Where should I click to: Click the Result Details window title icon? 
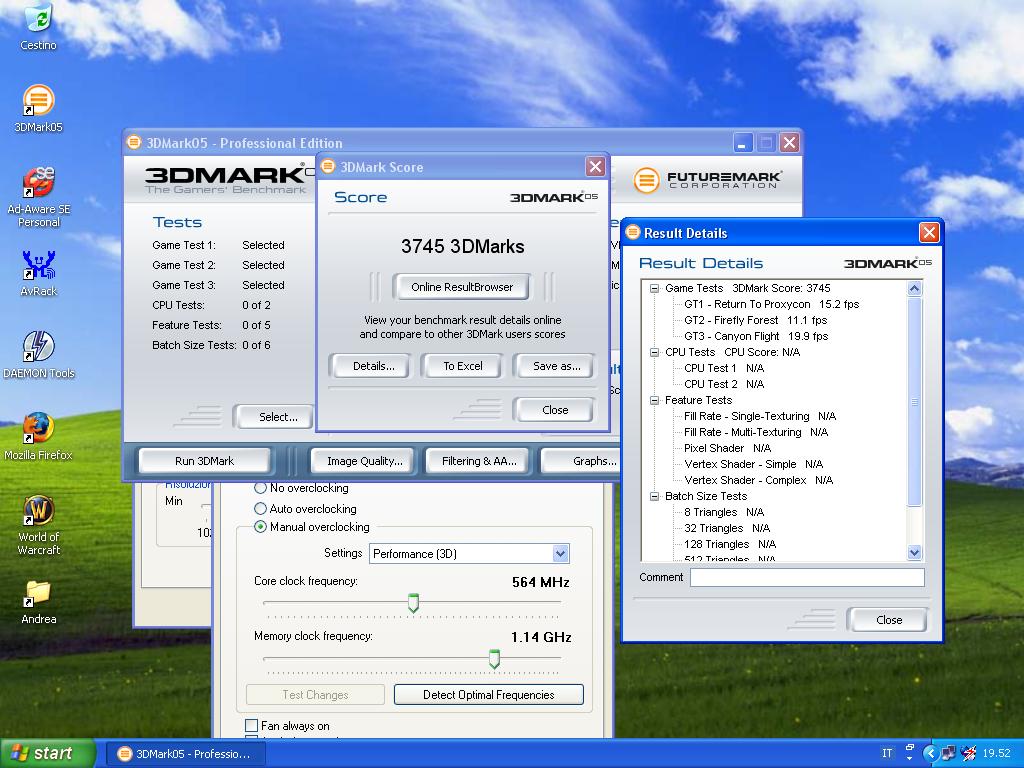point(632,232)
